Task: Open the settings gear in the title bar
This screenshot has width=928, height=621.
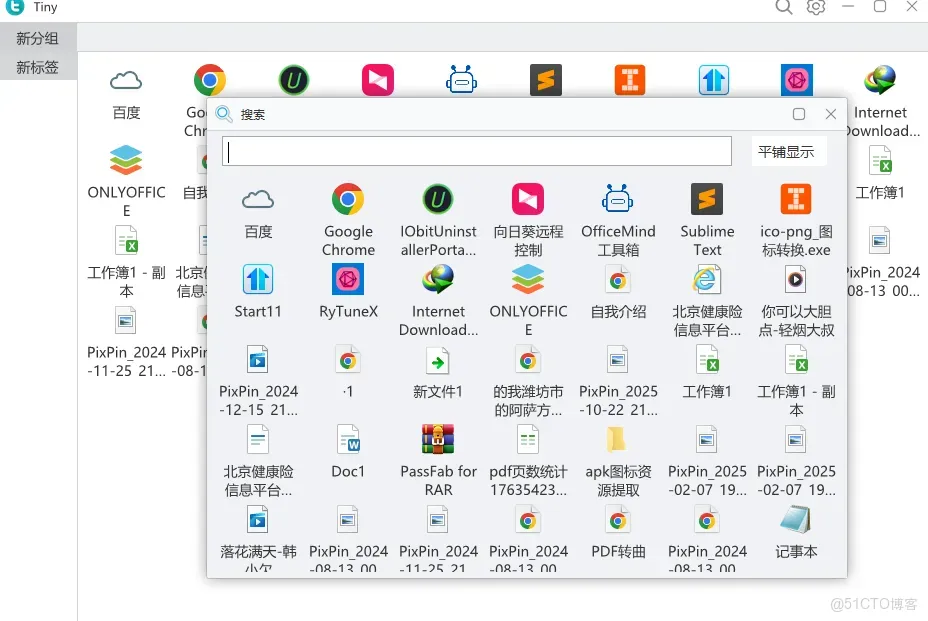Action: pyautogui.click(x=816, y=8)
